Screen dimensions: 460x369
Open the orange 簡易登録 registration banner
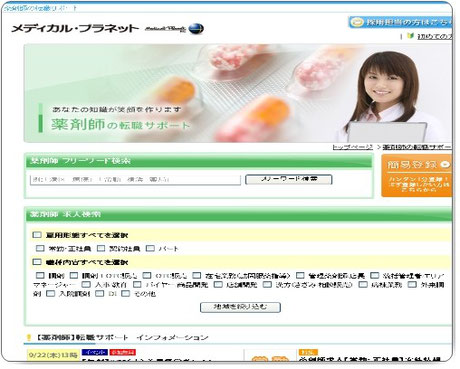click(417, 176)
